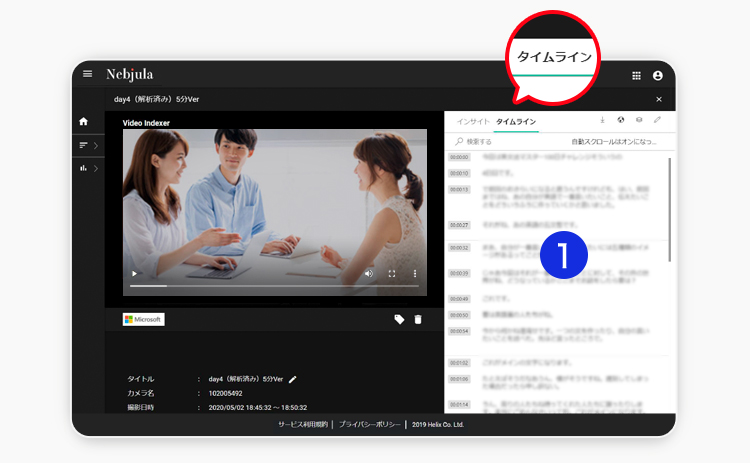Jump to timestamp 00:00:13
Image resolution: width=750 pixels, height=463 pixels.
click(x=459, y=189)
